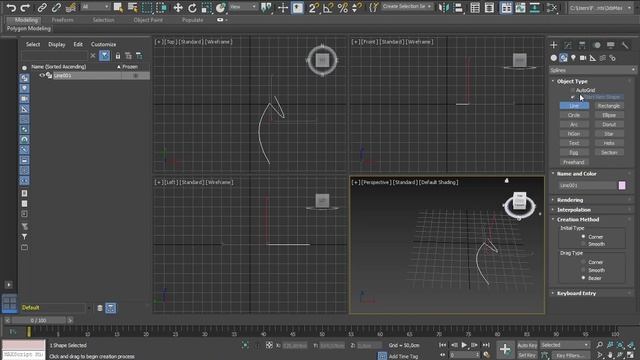The height and width of the screenshot is (360, 640).
Task: Toggle the Spinner Snap icon
Action: (x=356, y=7)
